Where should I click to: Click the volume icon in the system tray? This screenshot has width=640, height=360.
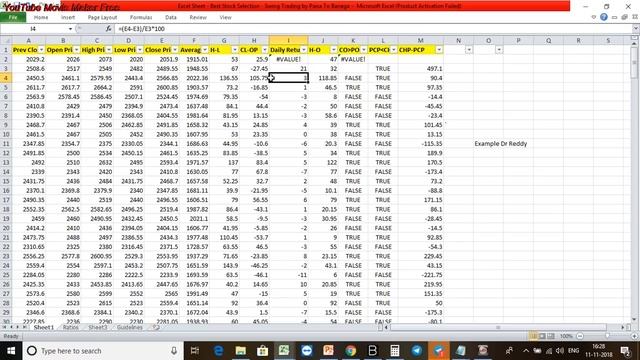(560, 351)
